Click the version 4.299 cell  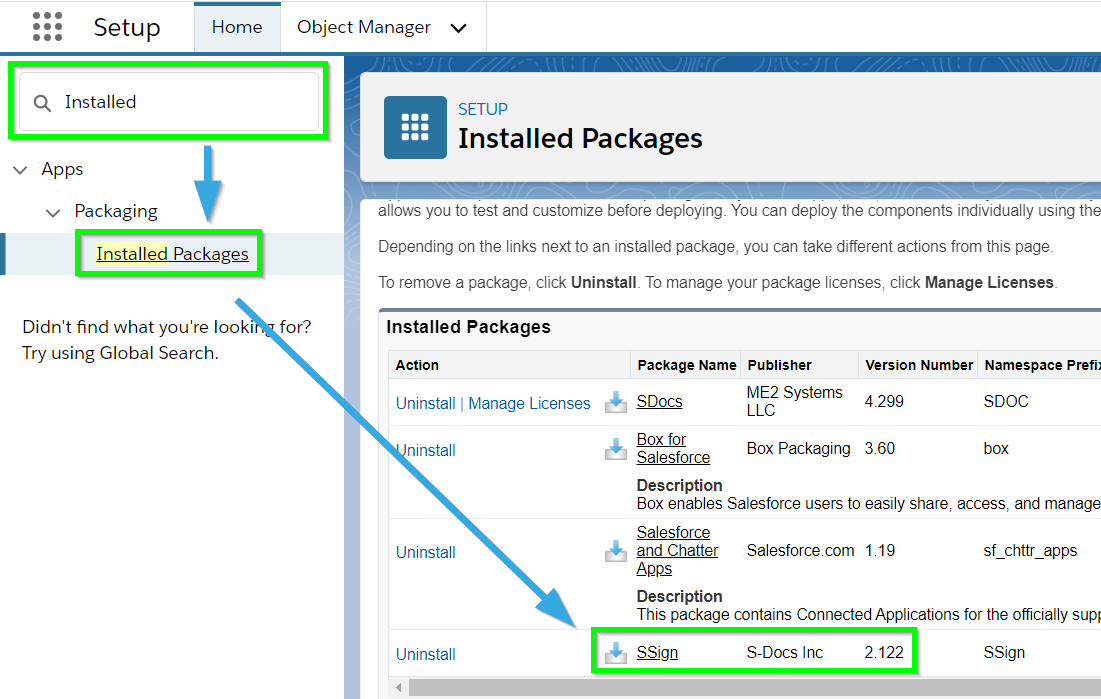(x=884, y=401)
